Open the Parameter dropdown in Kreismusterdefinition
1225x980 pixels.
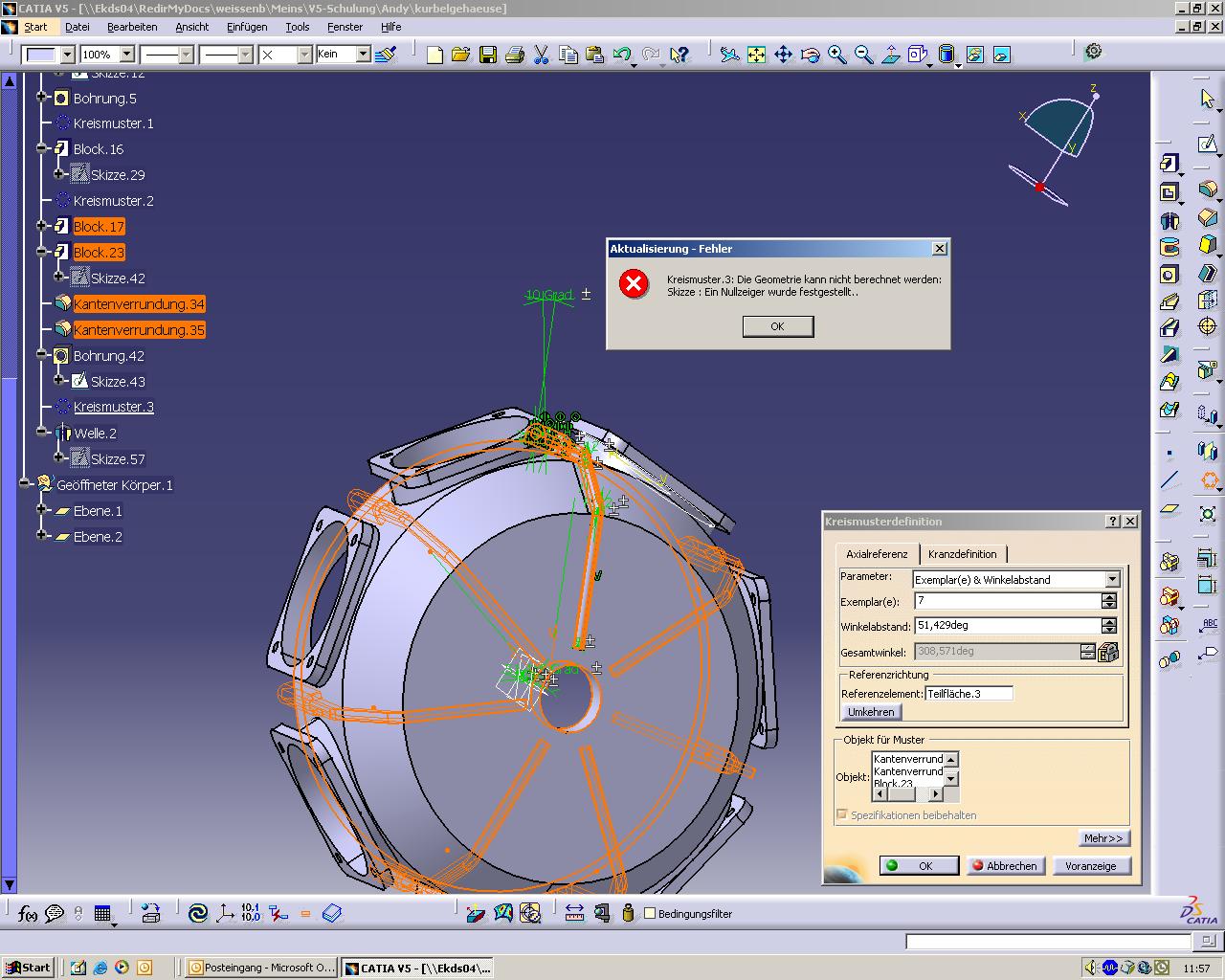point(1112,579)
